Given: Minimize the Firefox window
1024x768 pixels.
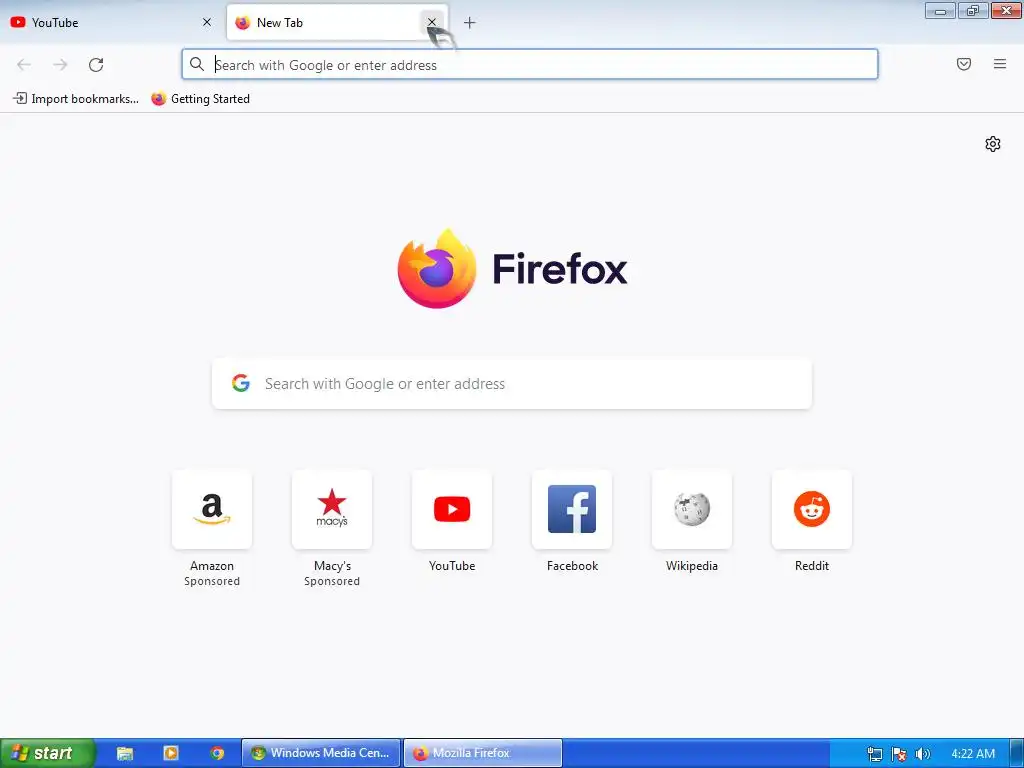Looking at the screenshot, I should [940, 10].
